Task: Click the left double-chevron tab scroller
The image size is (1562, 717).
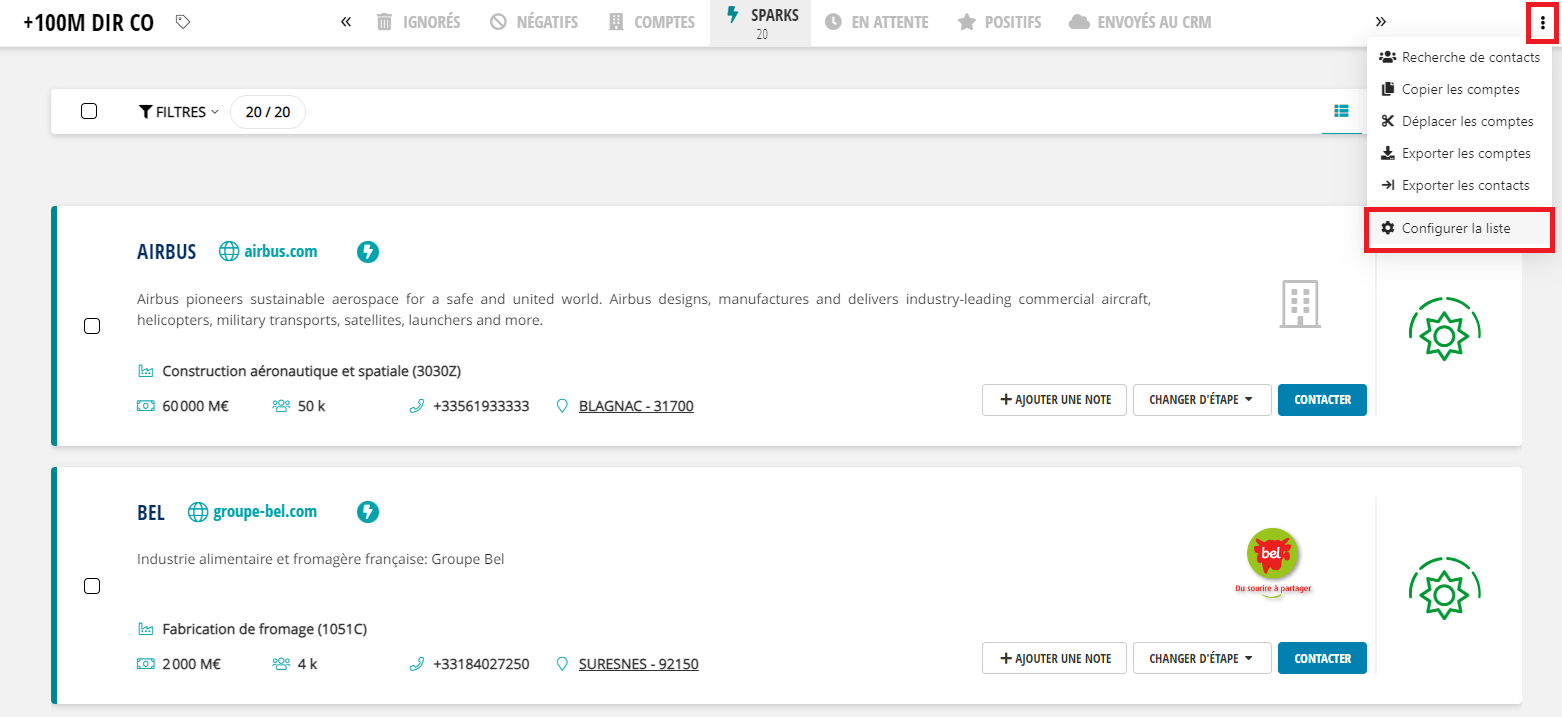Action: tap(346, 21)
